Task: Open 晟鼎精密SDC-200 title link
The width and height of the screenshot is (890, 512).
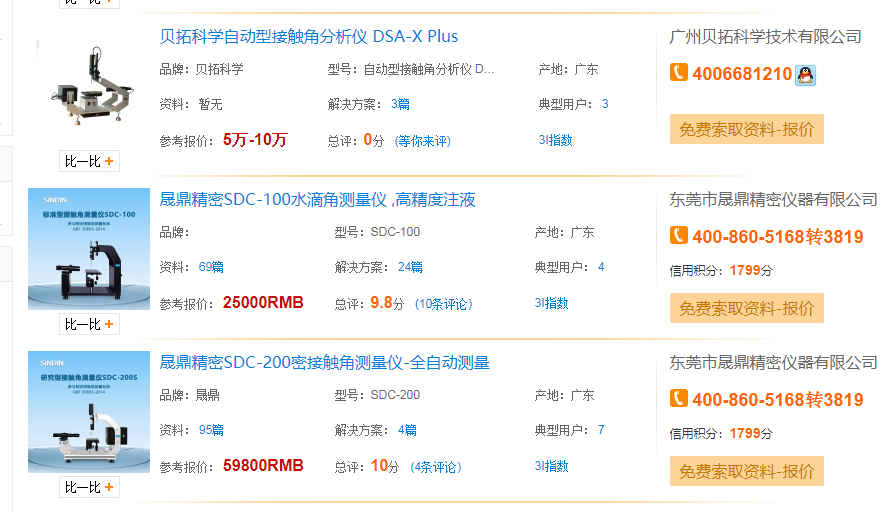Action: [x=325, y=363]
